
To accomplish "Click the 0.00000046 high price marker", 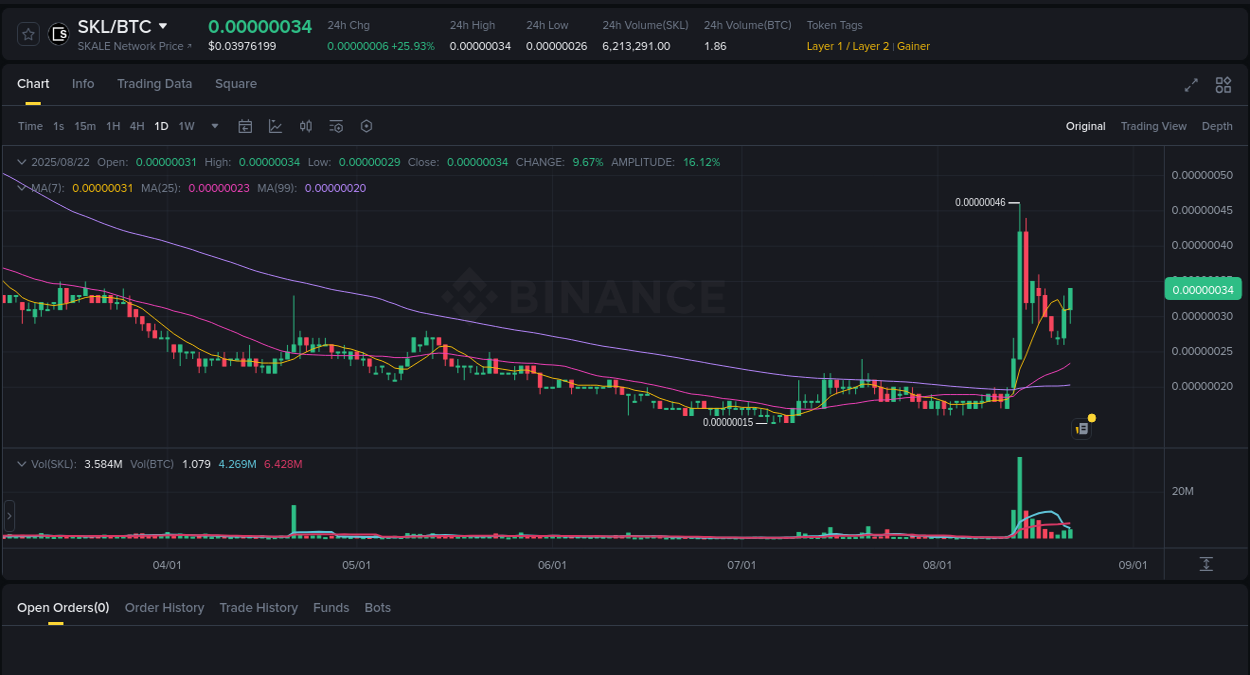I will [x=980, y=202].
